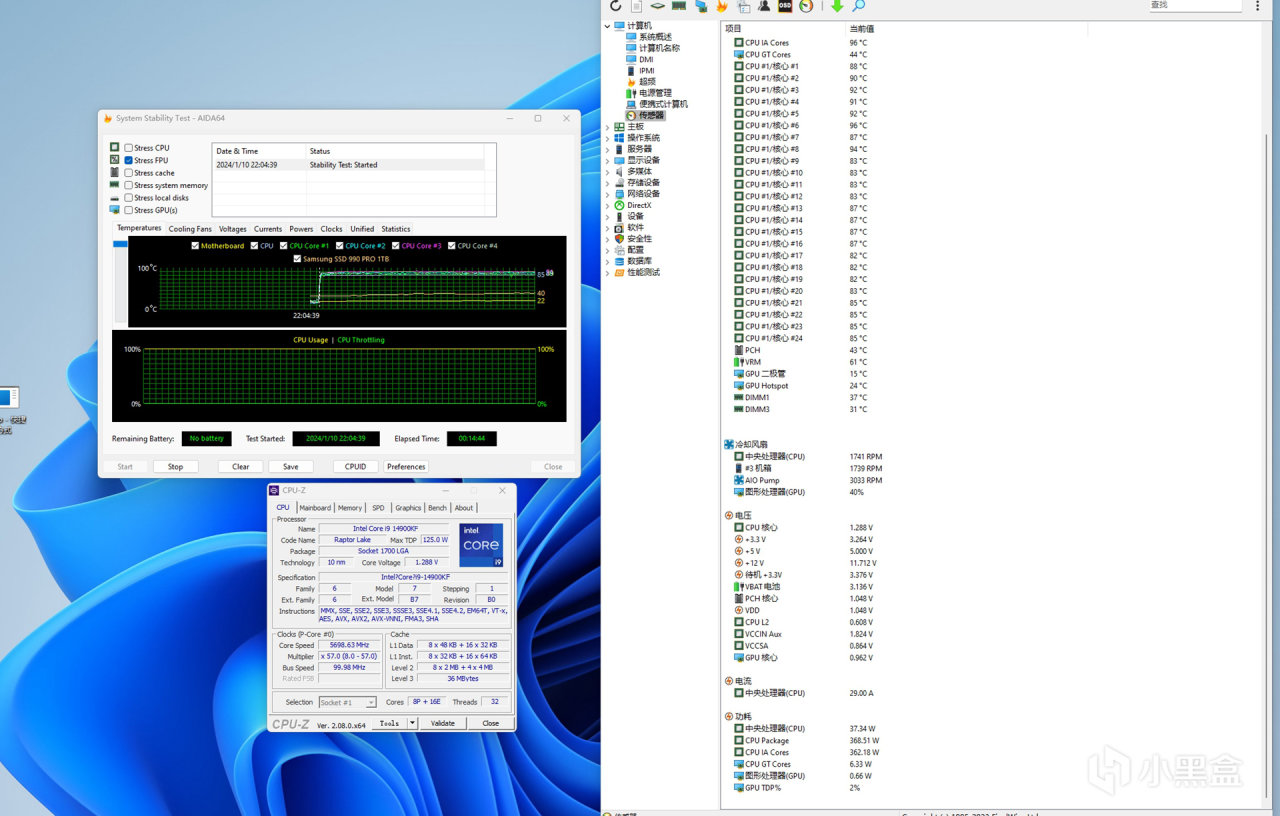Switch to the Cooling Fans tab
1280x816 pixels.
click(189, 229)
